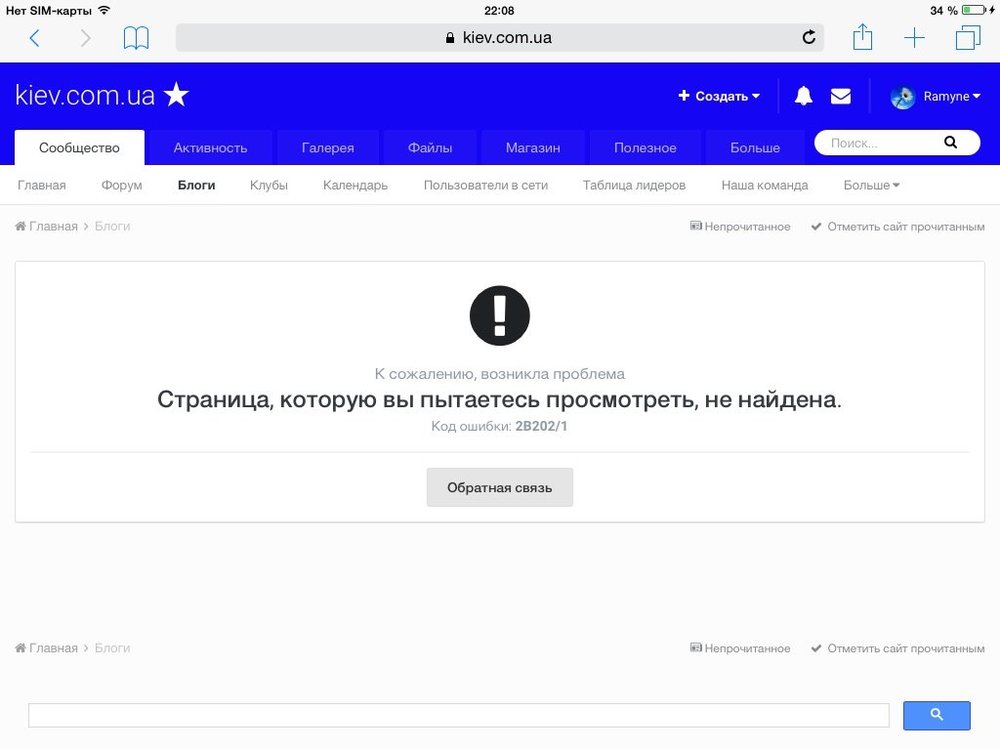Open Таблица лидеров
Viewport: 1000px width, 750px height.
634,185
